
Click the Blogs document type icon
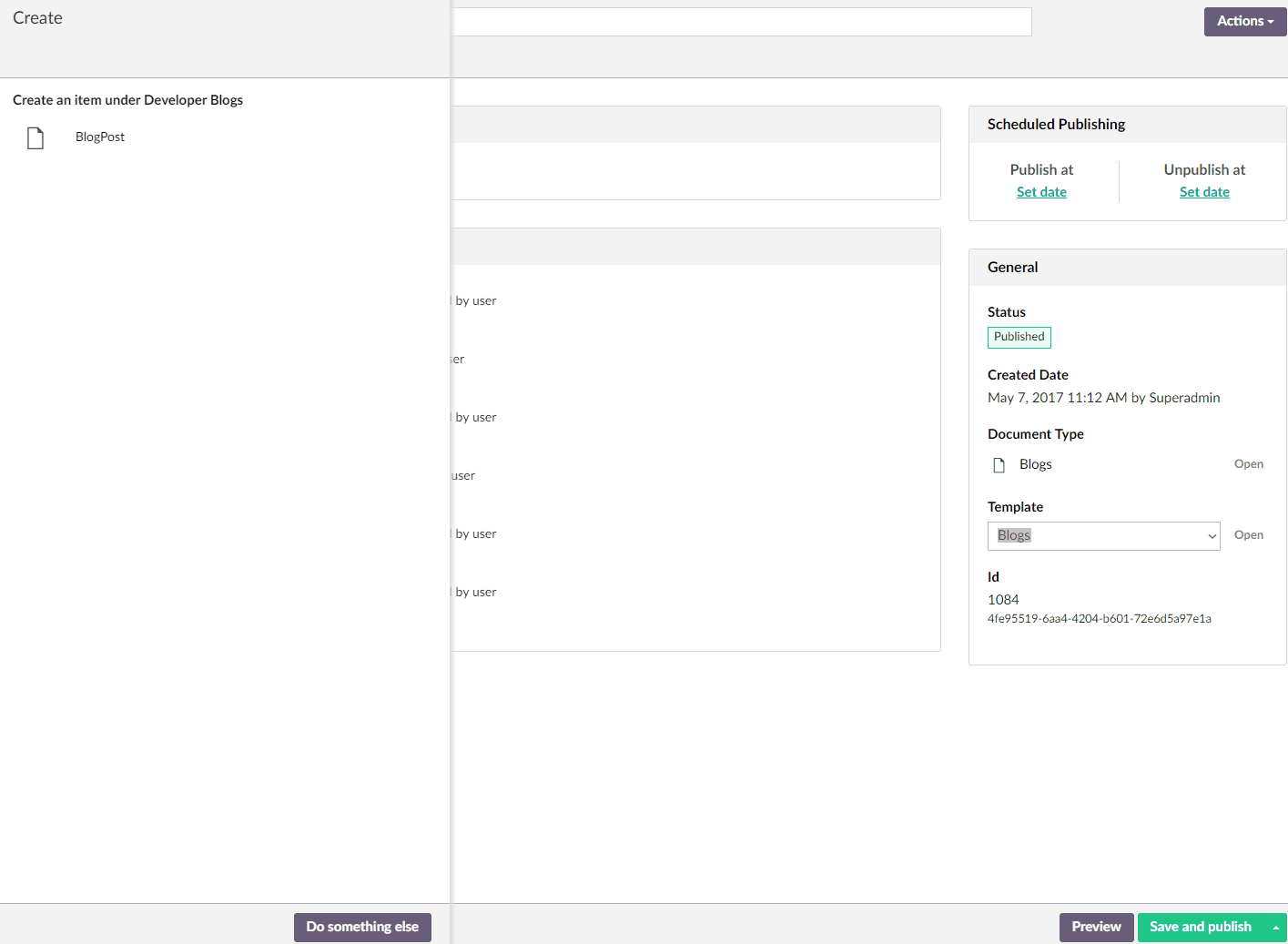click(999, 465)
